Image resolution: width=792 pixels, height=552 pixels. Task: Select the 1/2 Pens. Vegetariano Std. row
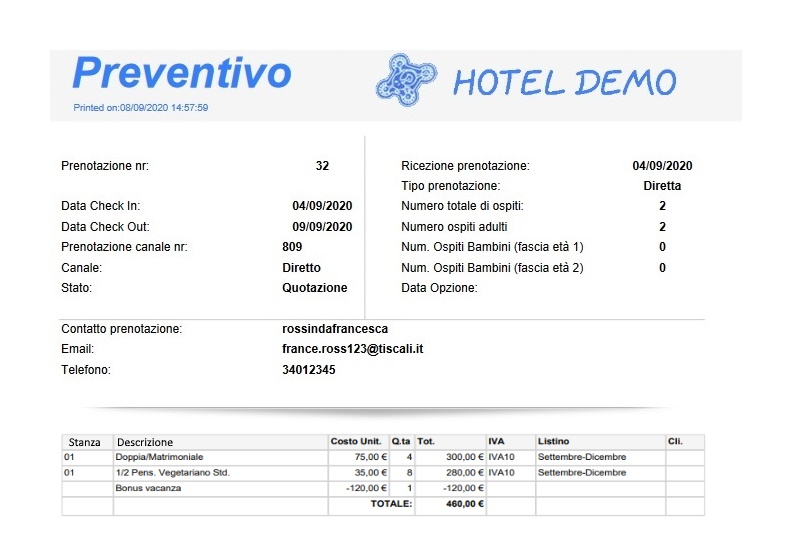click(x=174, y=472)
